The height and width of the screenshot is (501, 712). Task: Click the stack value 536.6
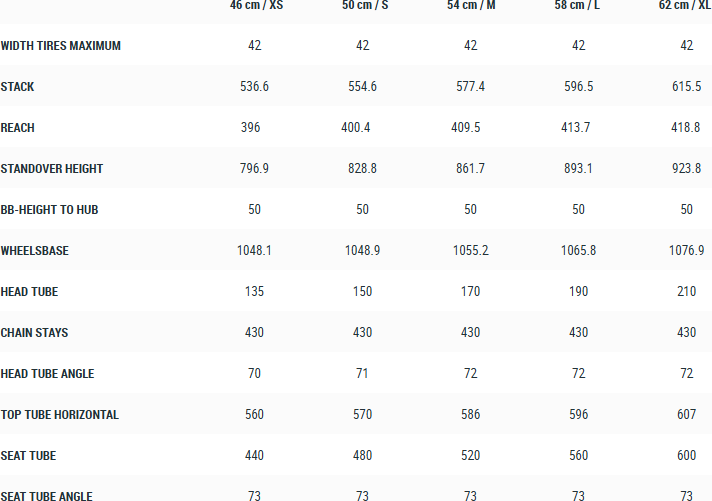tap(255, 87)
